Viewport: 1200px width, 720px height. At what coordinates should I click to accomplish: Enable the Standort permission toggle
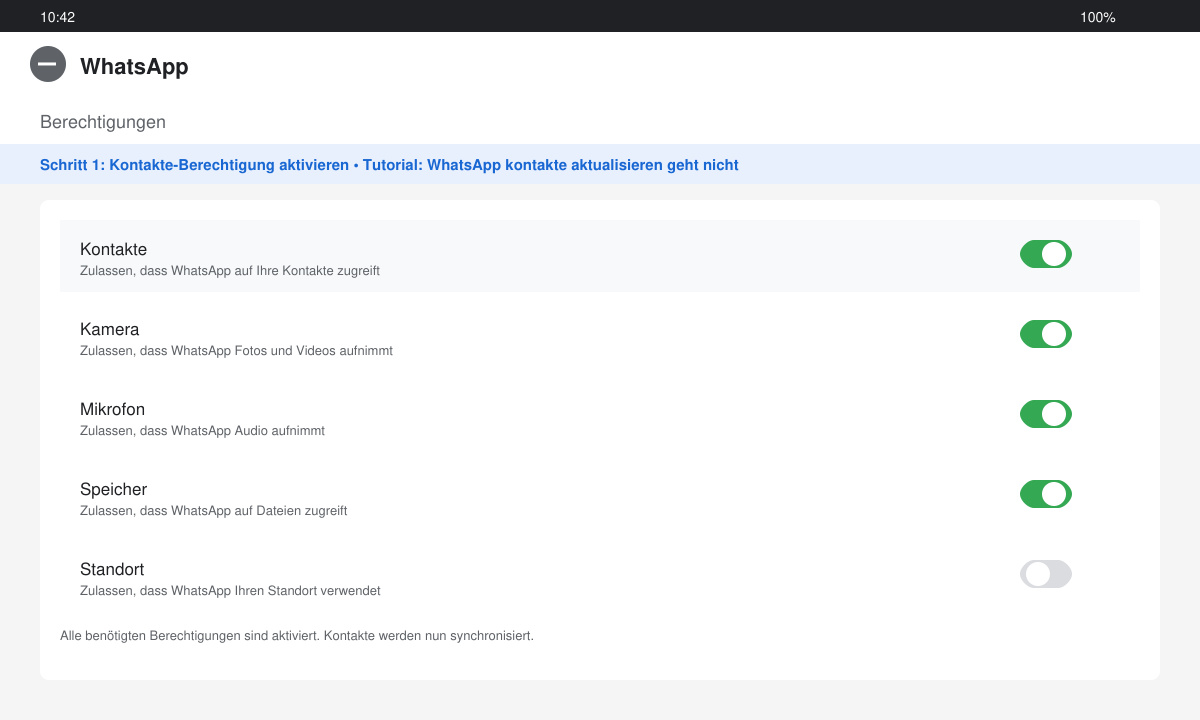point(1046,574)
